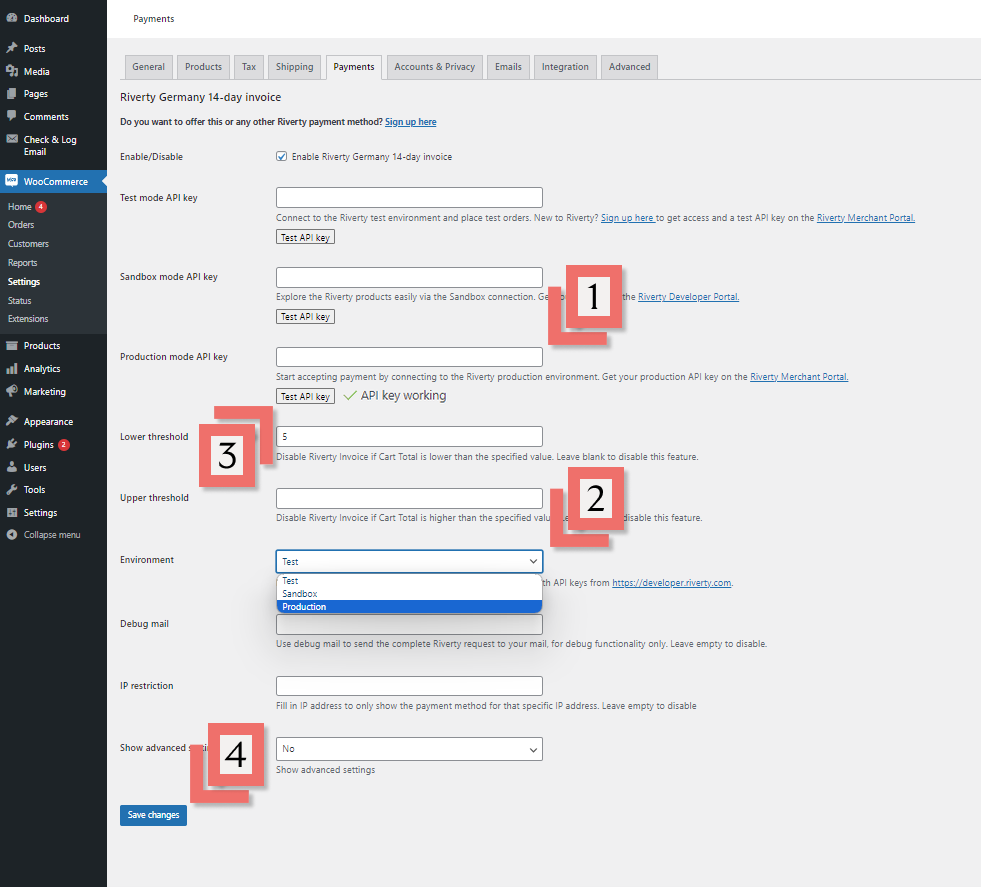Click the Posts pin icon

[11, 48]
